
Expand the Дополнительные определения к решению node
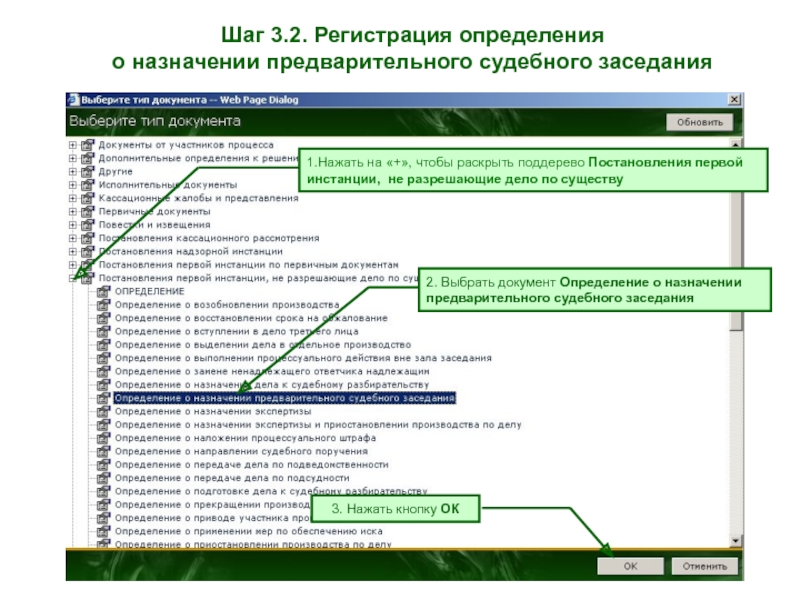(72, 158)
